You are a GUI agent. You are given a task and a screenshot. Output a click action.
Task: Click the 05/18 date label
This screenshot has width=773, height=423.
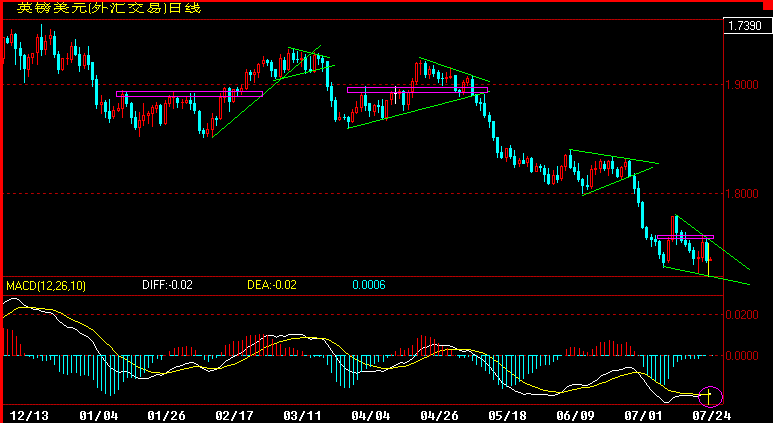tap(506, 416)
